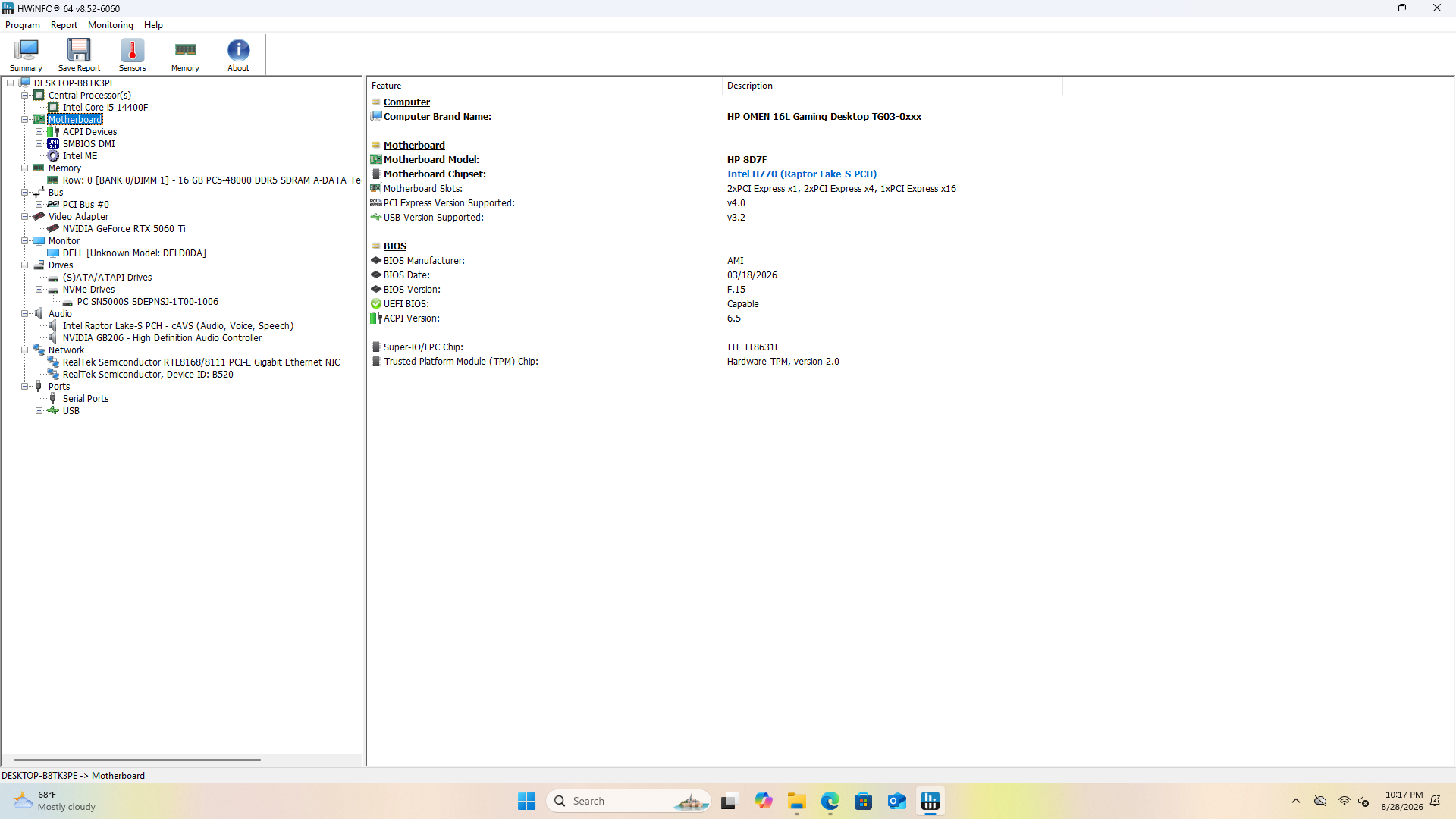Select RealTek Device ID: B520 item
The height and width of the screenshot is (819, 1456).
coord(148,375)
